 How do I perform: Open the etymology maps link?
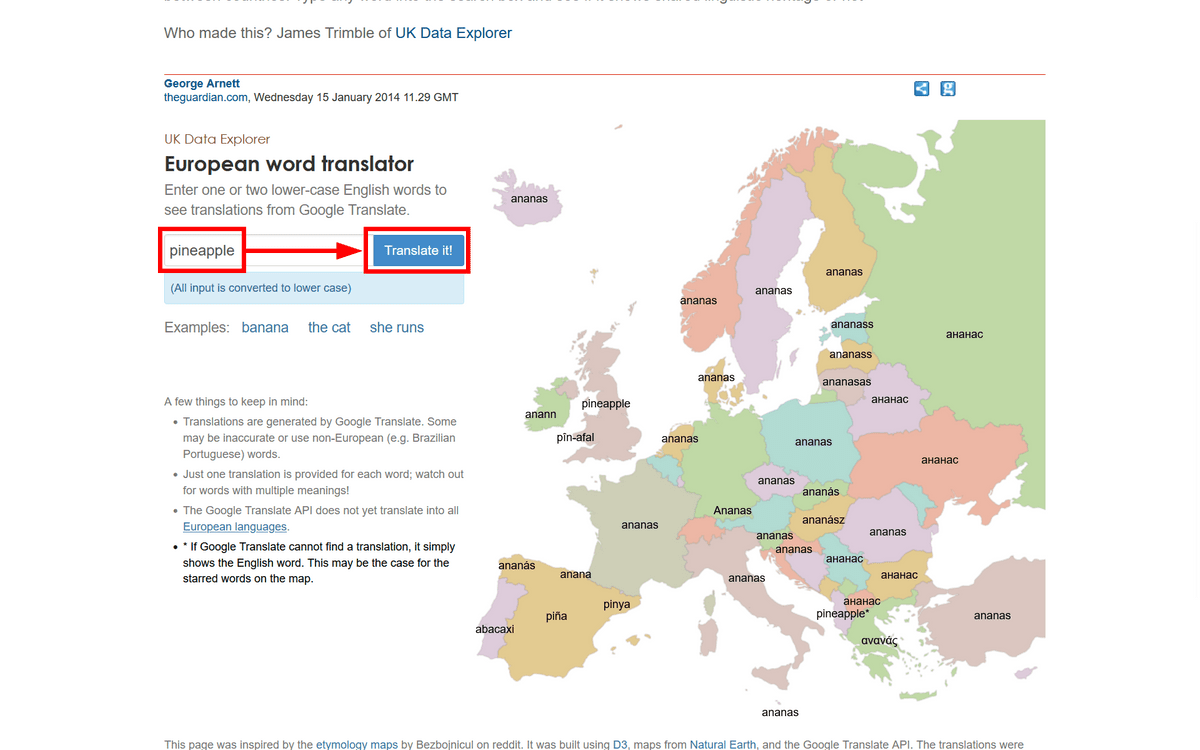click(x=357, y=745)
